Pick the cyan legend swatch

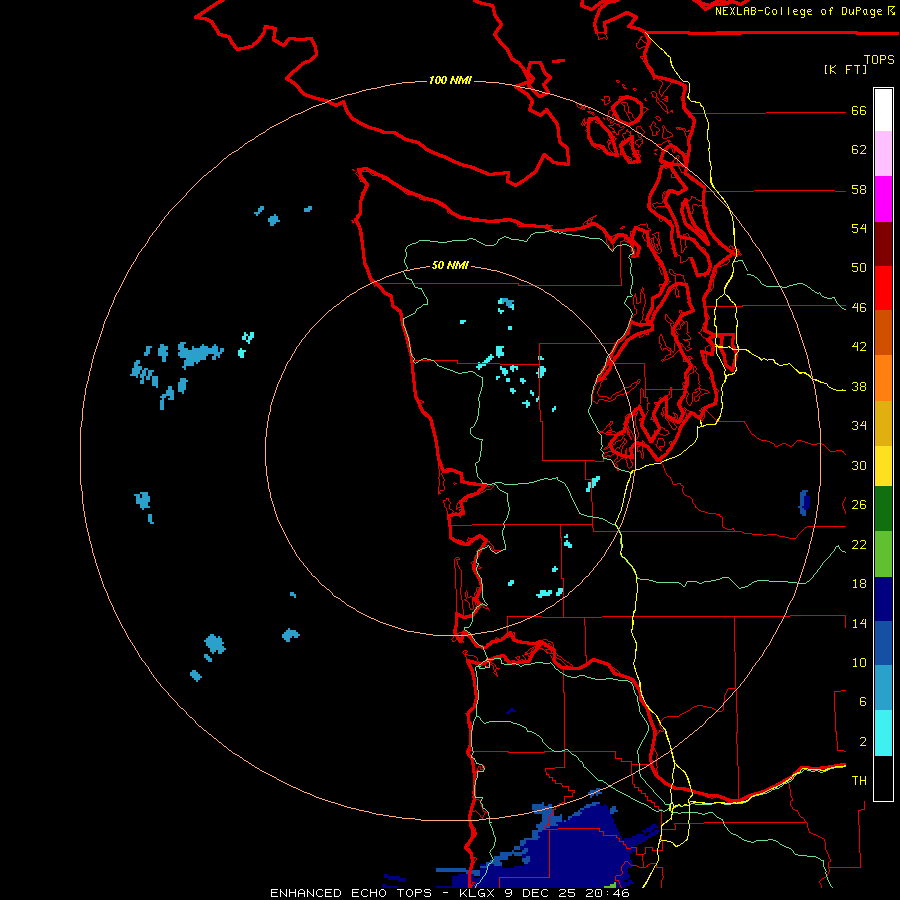click(x=883, y=733)
